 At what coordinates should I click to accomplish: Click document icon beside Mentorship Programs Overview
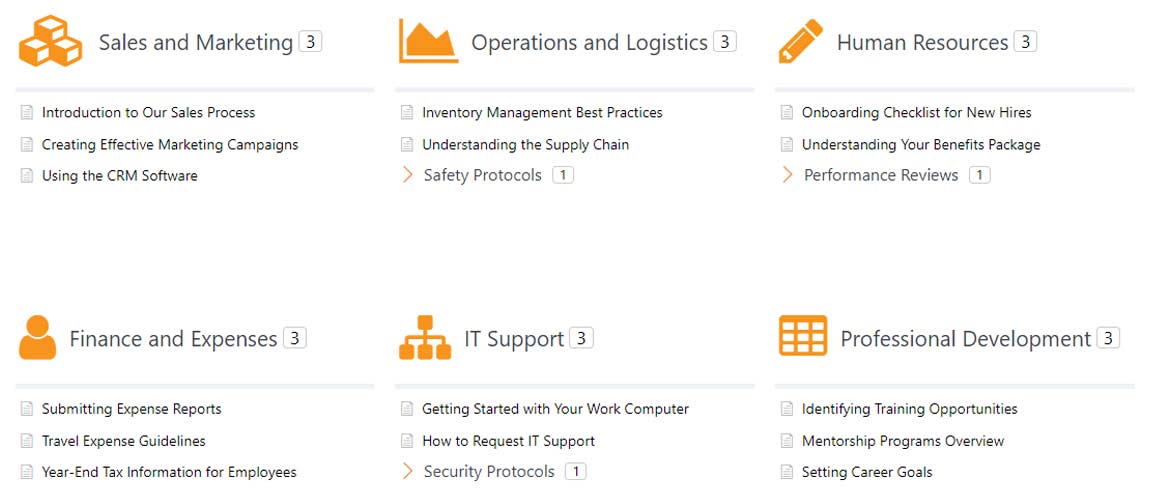click(x=787, y=441)
